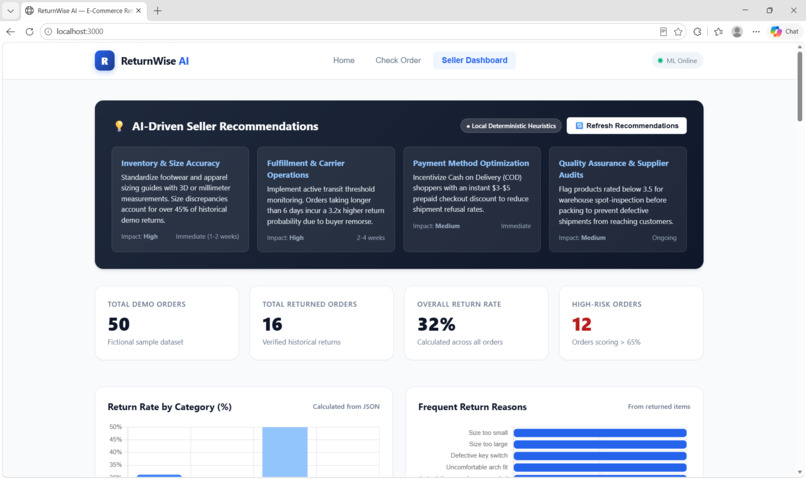806x479 pixels.
Task: Reload the page with refresh icon
Action: (x=29, y=31)
